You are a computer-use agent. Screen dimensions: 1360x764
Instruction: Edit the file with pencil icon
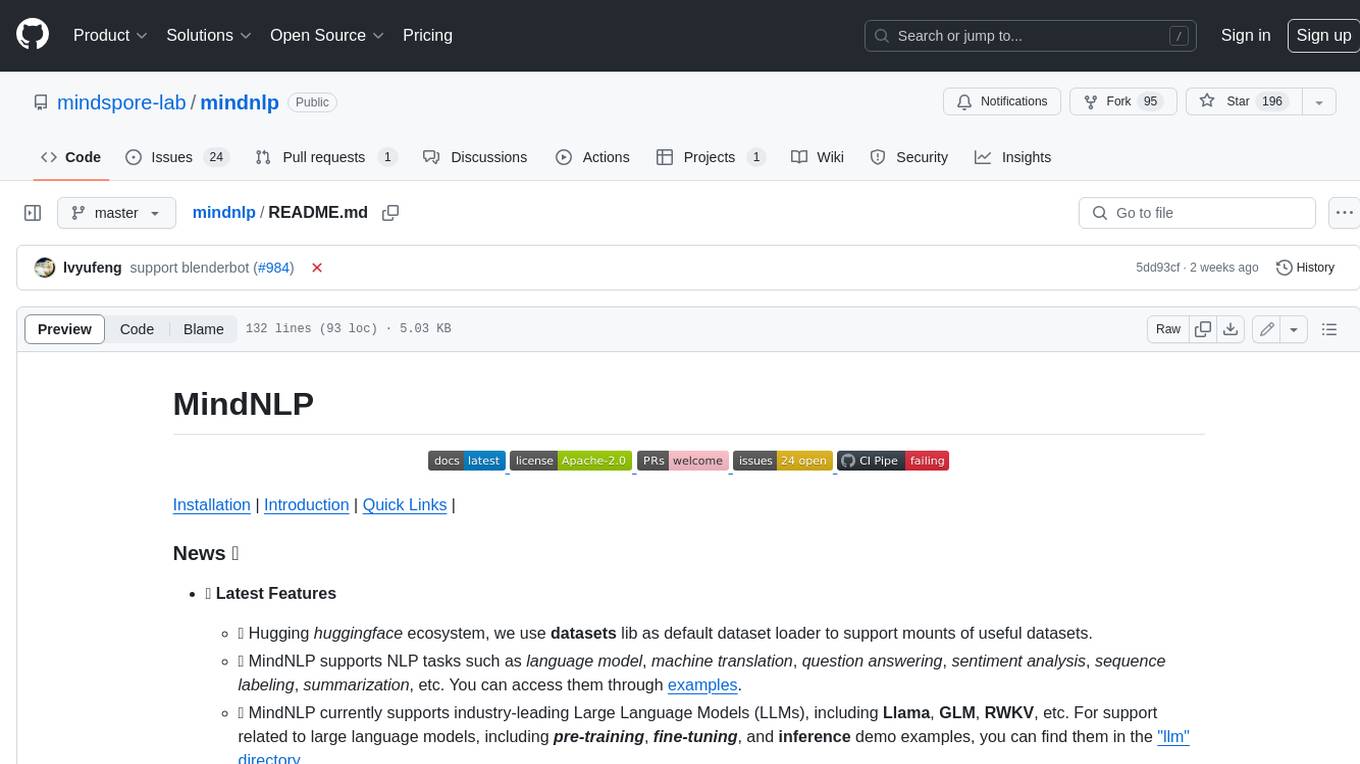click(x=1267, y=329)
